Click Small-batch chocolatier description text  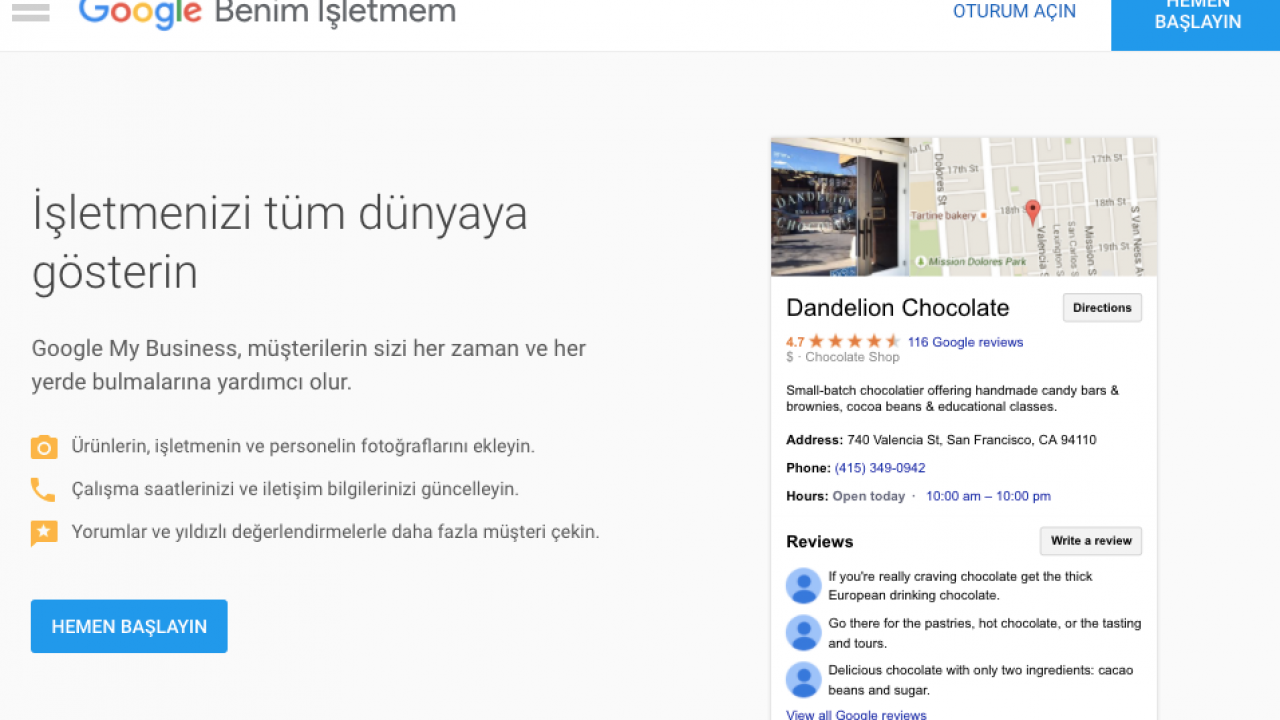(952, 399)
